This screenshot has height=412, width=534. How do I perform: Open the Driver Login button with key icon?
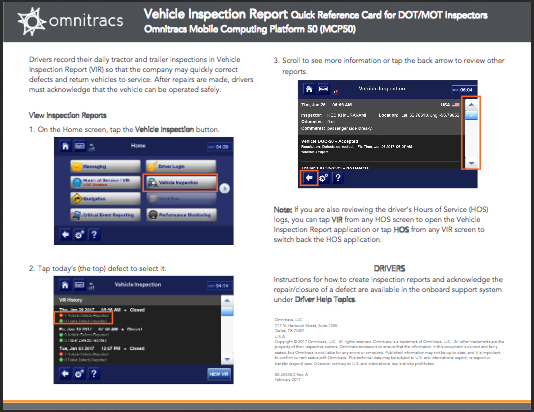(x=181, y=166)
